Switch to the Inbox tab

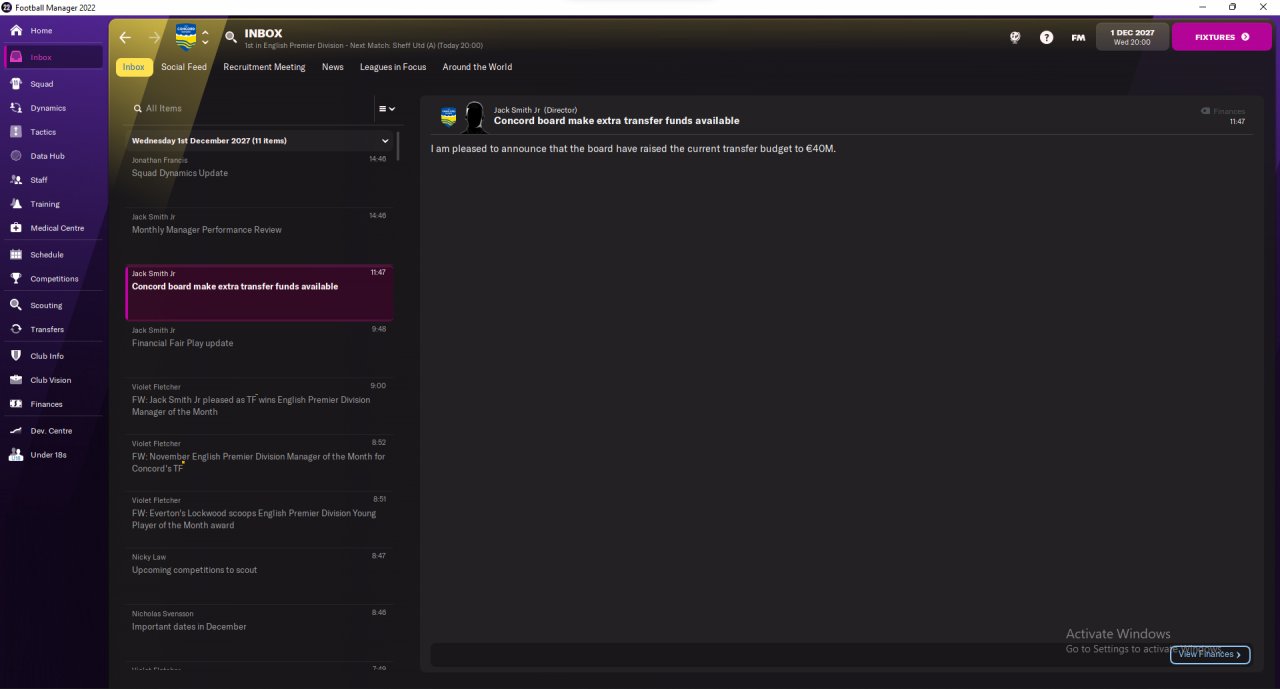(134, 67)
